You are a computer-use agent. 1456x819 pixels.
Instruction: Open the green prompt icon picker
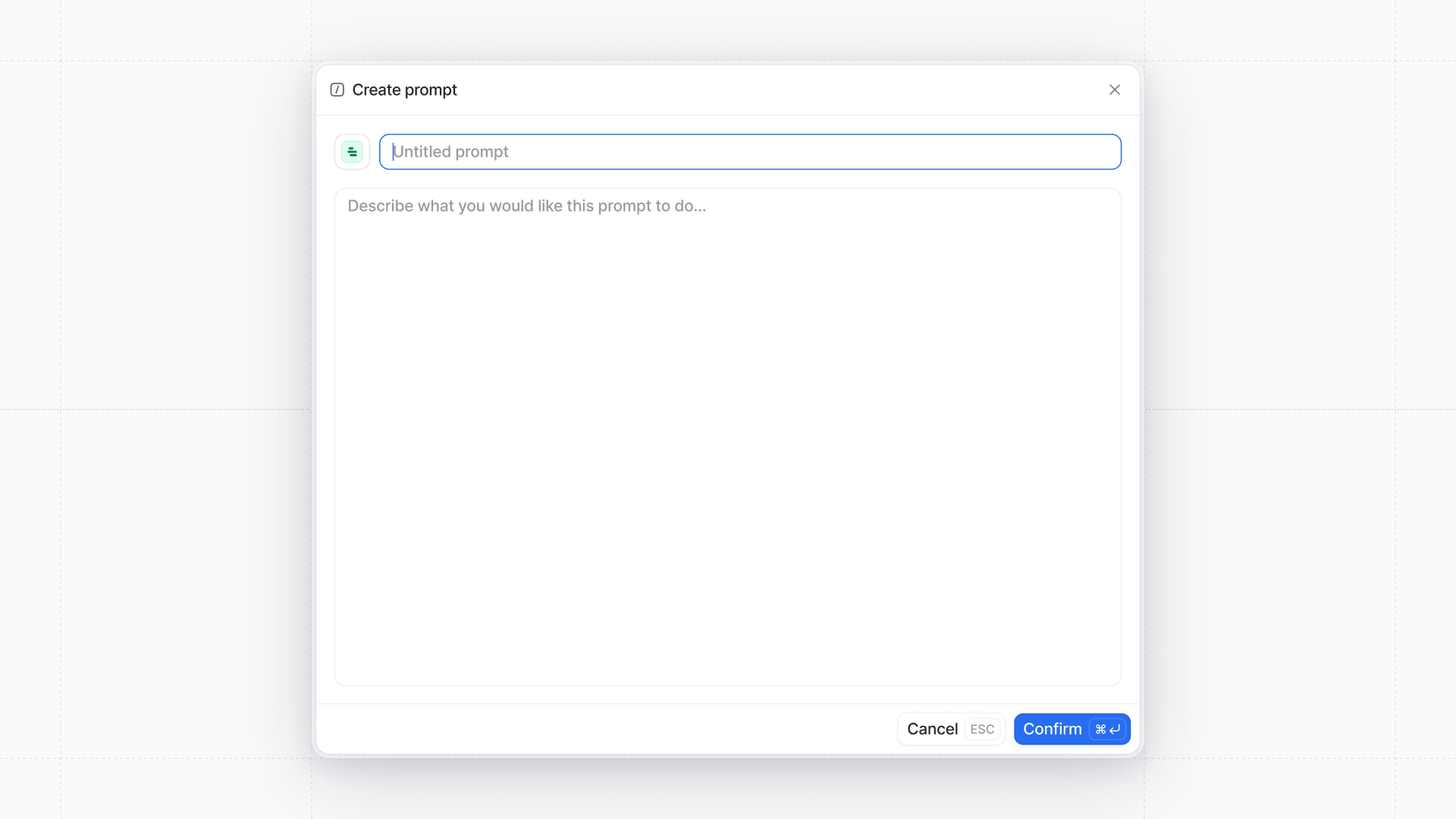click(x=351, y=152)
